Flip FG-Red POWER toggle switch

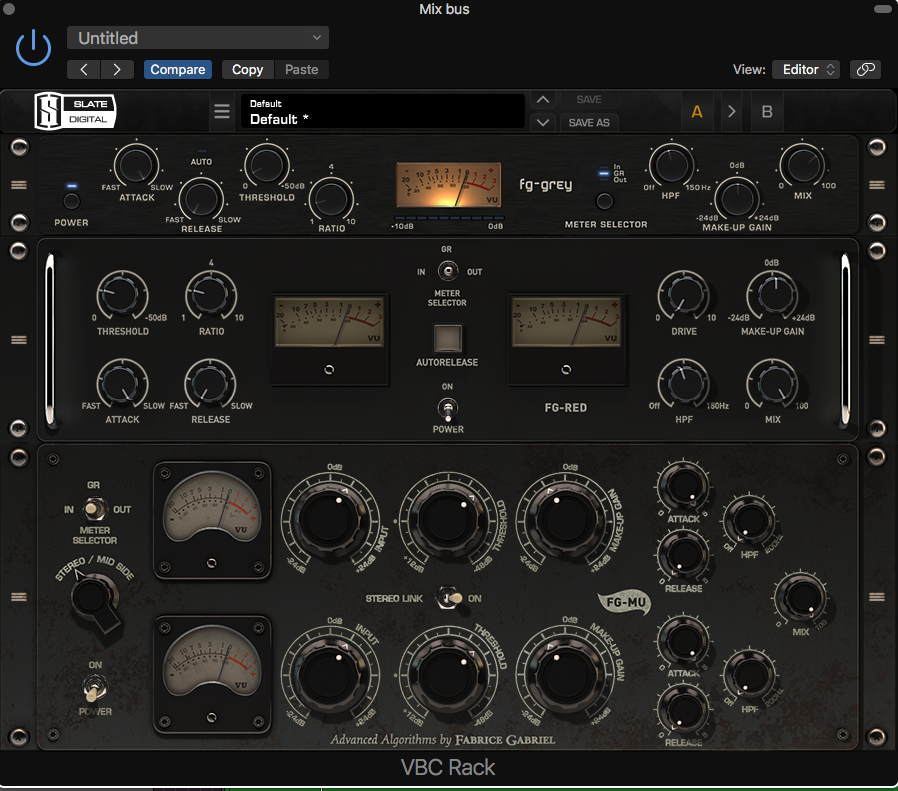click(448, 409)
